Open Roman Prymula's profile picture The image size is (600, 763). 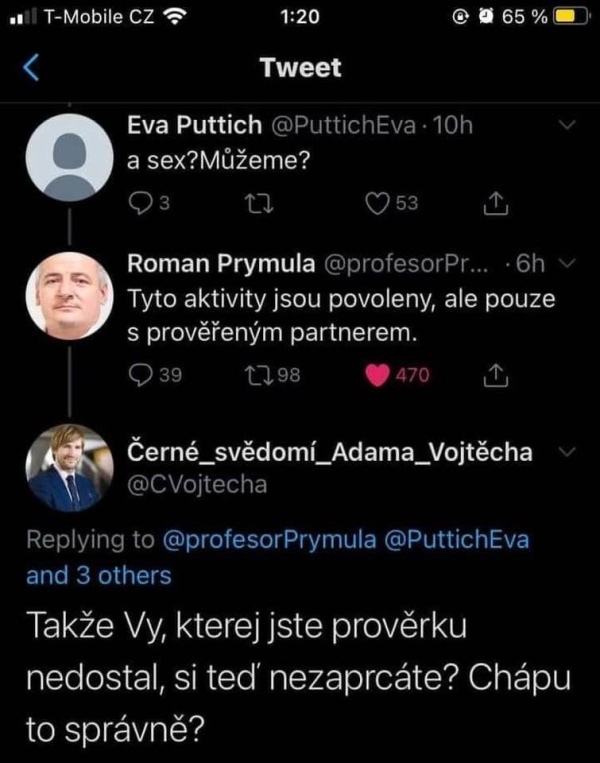pos(69,296)
